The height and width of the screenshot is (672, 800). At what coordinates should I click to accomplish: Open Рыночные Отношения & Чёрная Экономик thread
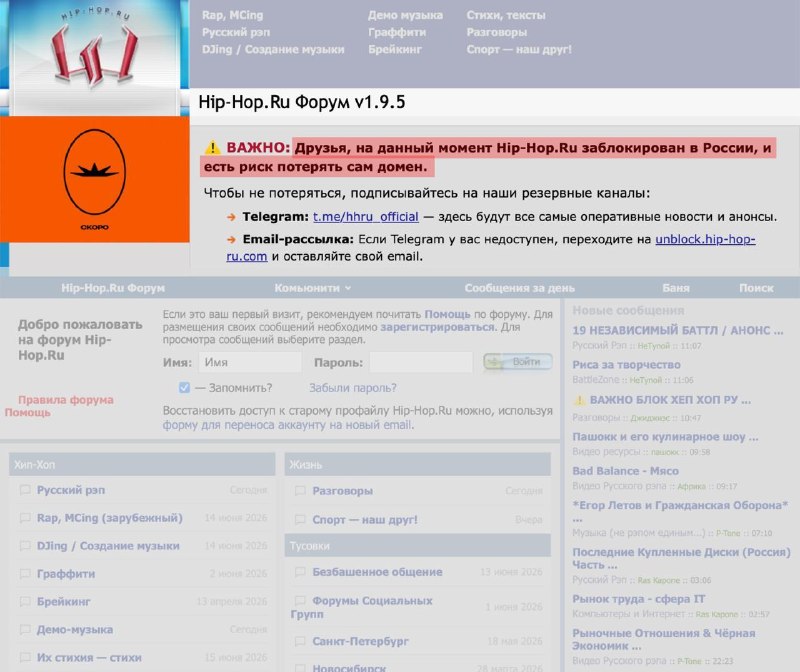[x=664, y=639]
